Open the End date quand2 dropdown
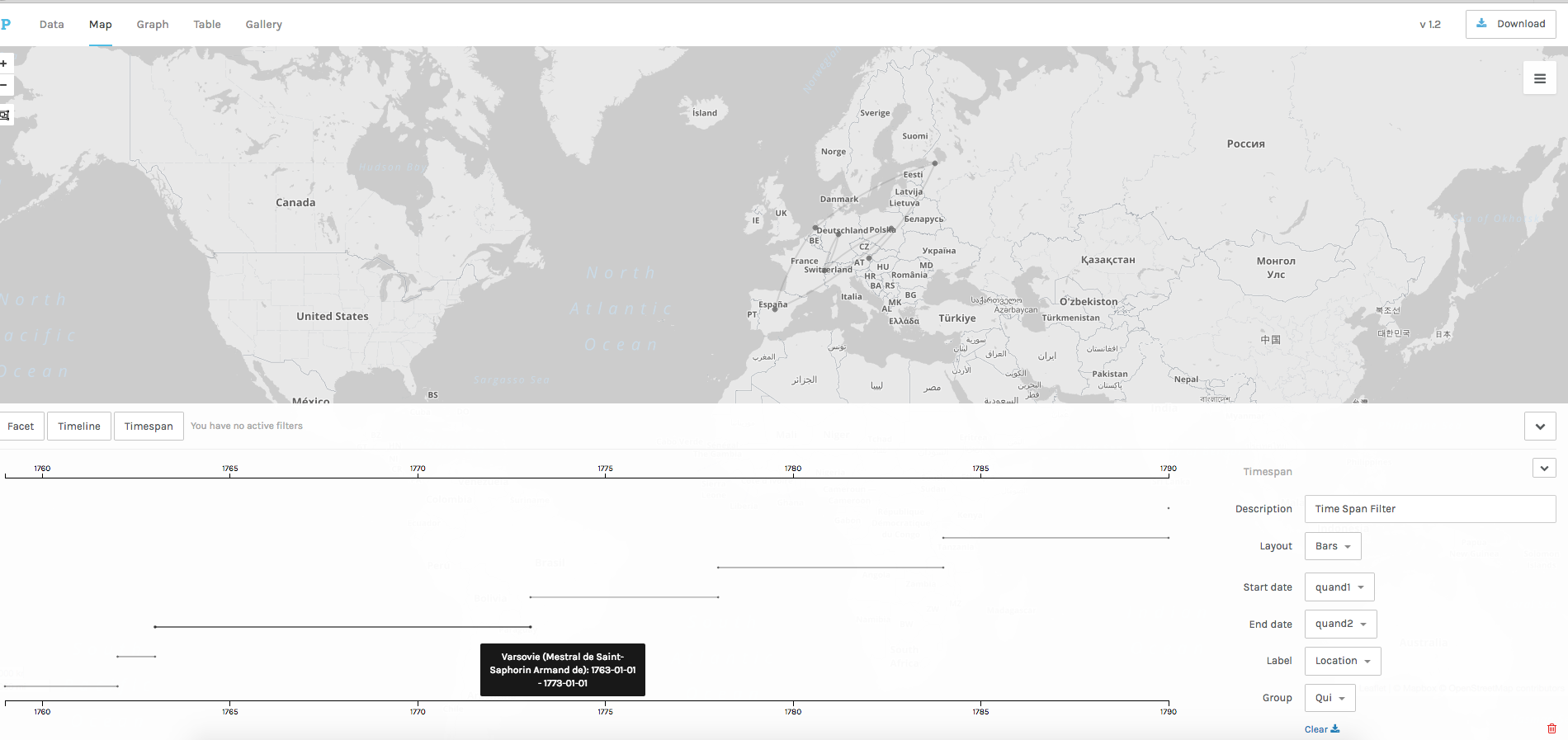The width and height of the screenshot is (1568, 740). click(x=1340, y=624)
